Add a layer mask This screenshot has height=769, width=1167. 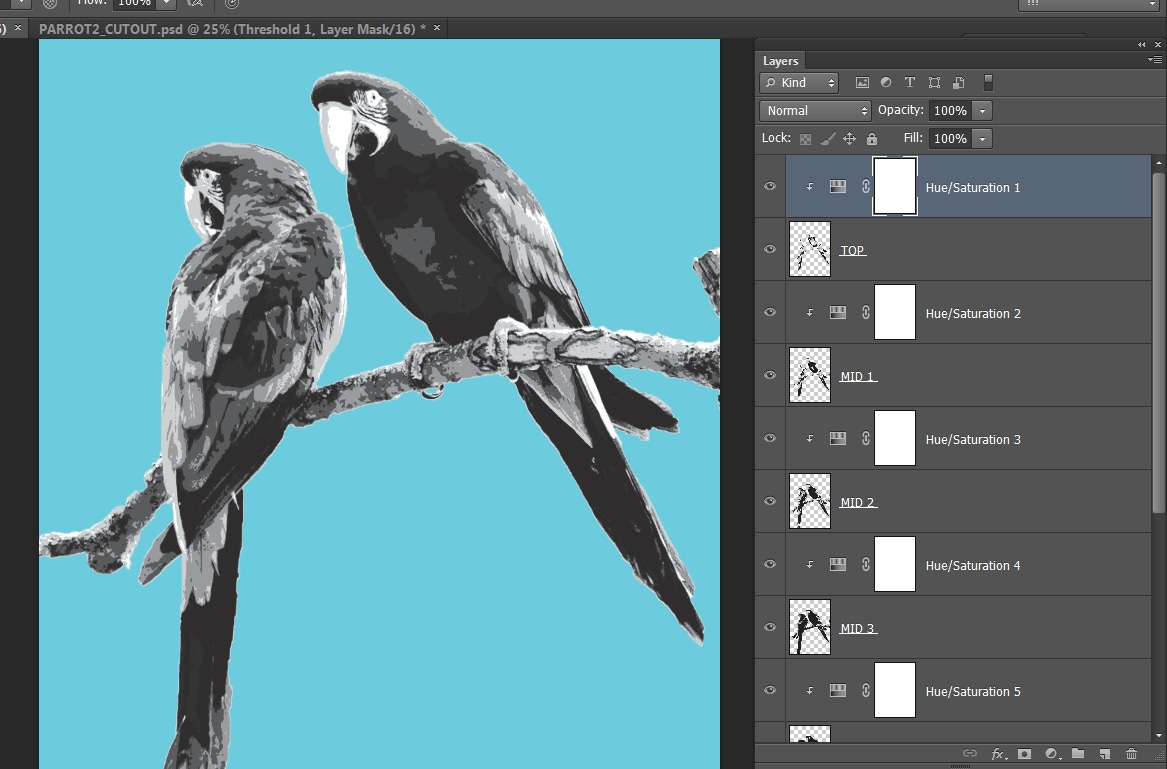[x=1024, y=754]
